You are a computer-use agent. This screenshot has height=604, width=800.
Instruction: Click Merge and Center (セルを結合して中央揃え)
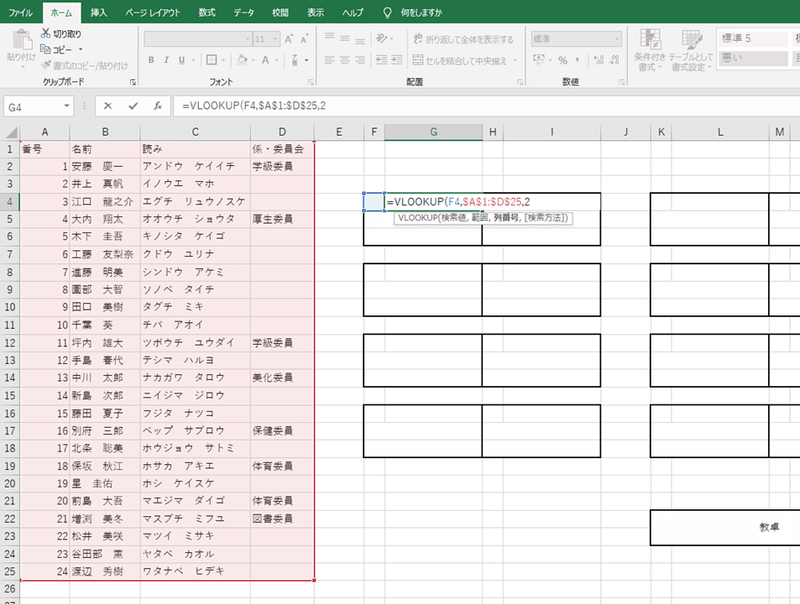(x=460, y=60)
